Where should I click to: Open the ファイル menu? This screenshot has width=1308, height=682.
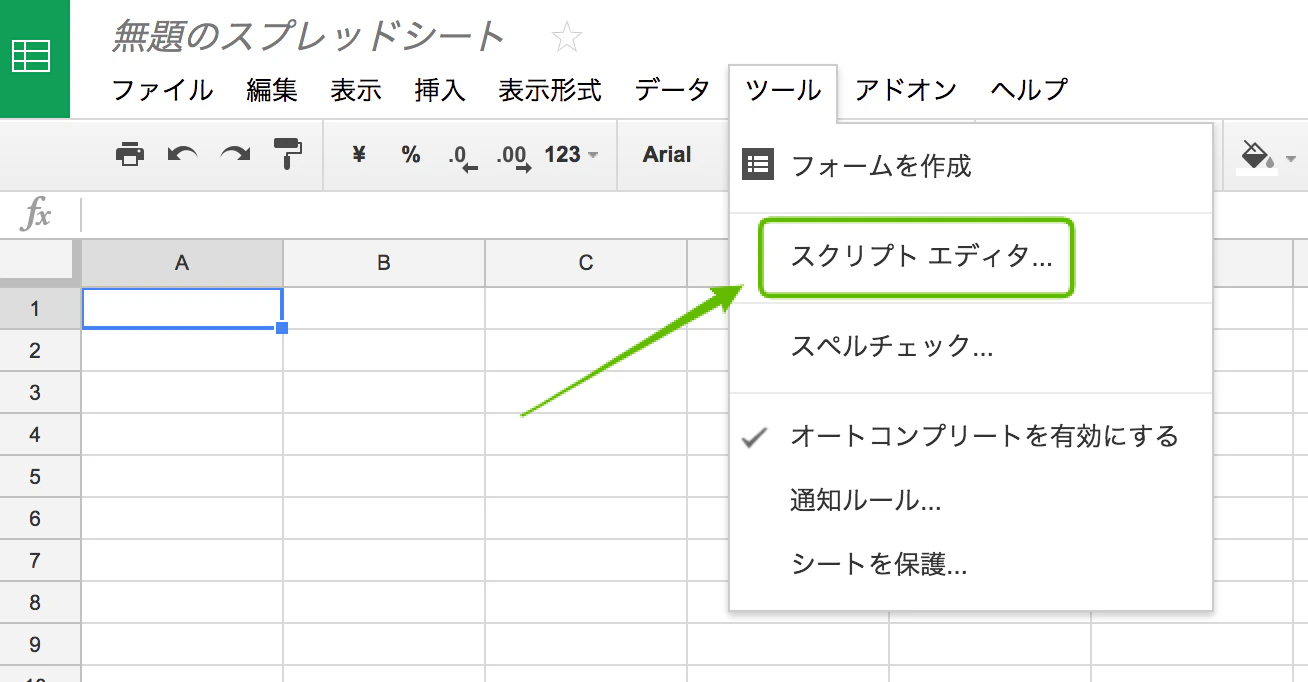[162, 90]
